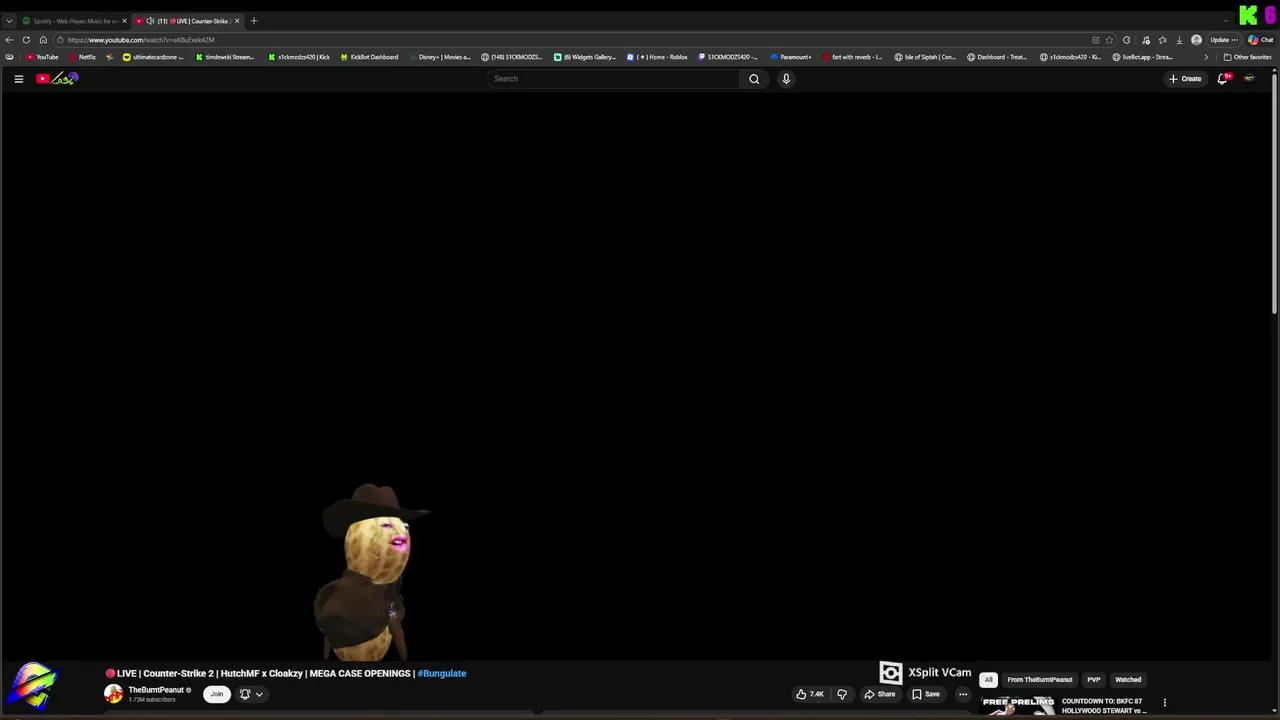
Task: Open YouTube notifications bell
Action: (1222, 79)
